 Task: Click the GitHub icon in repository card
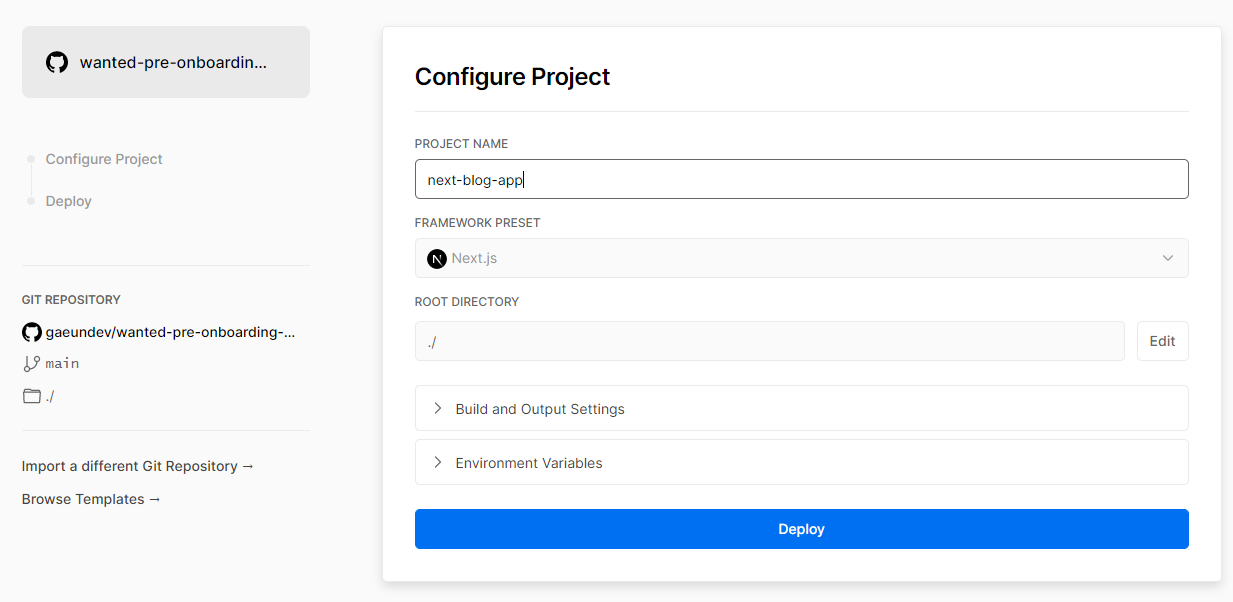pyautogui.click(x=57, y=62)
